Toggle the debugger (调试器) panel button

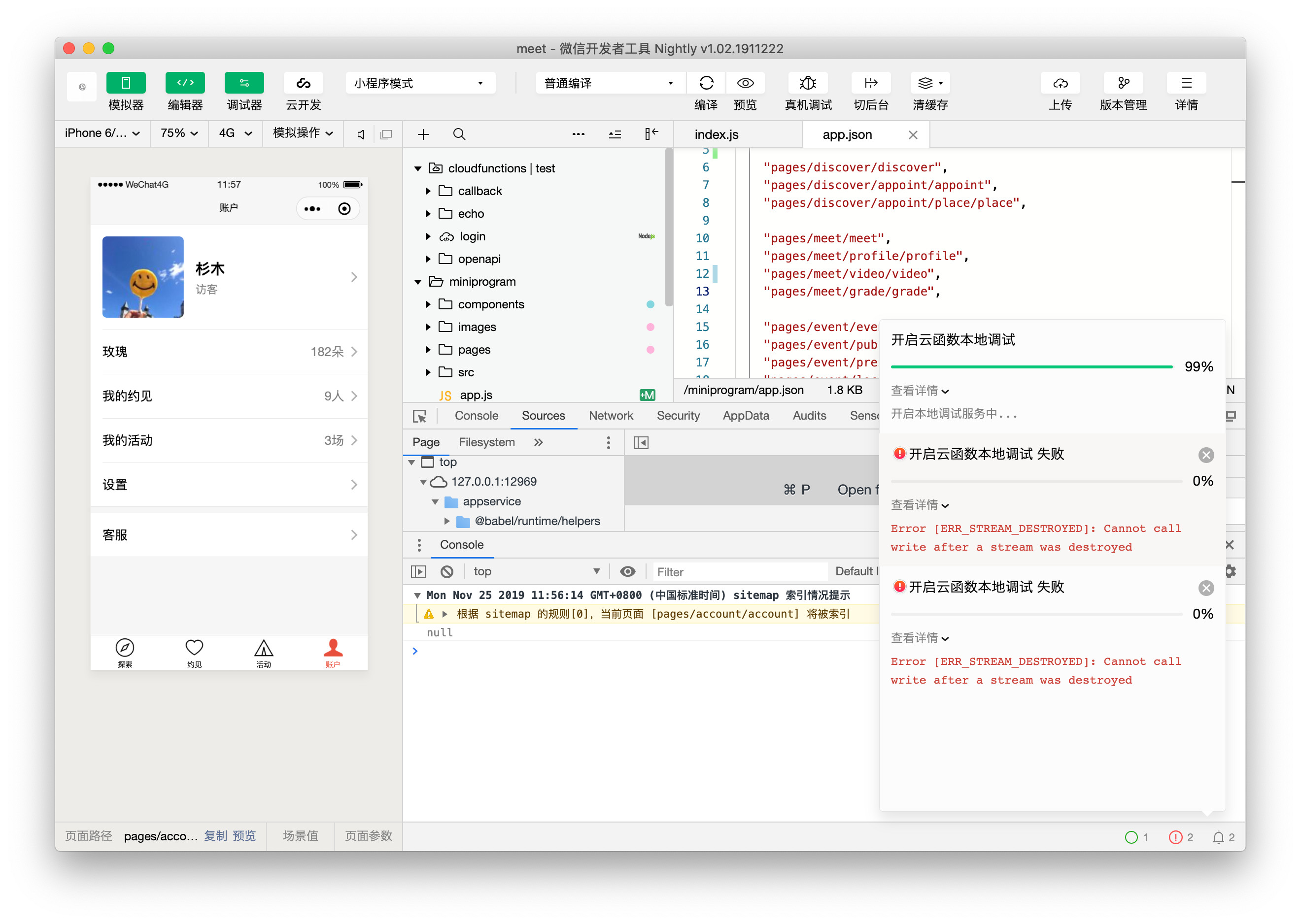(244, 83)
